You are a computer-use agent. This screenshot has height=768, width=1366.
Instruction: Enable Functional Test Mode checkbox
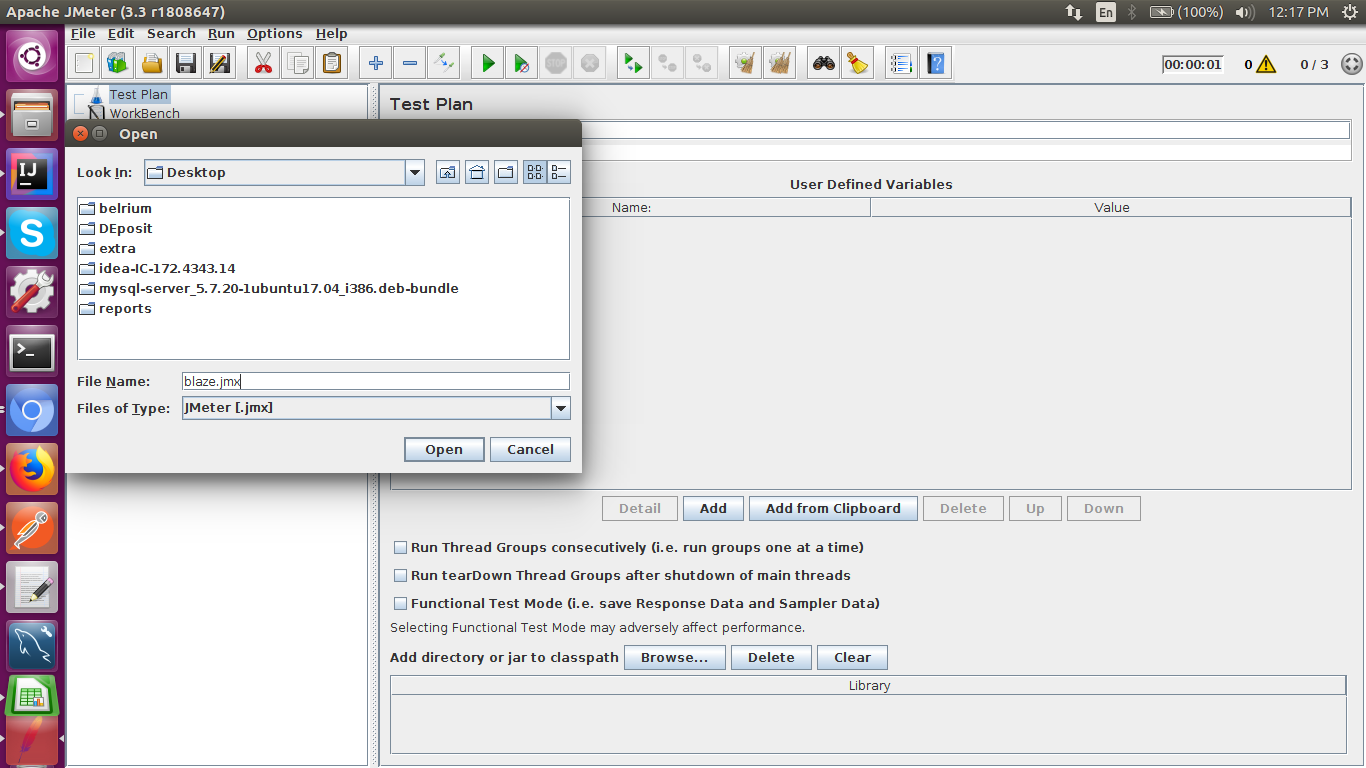(x=401, y=604)
